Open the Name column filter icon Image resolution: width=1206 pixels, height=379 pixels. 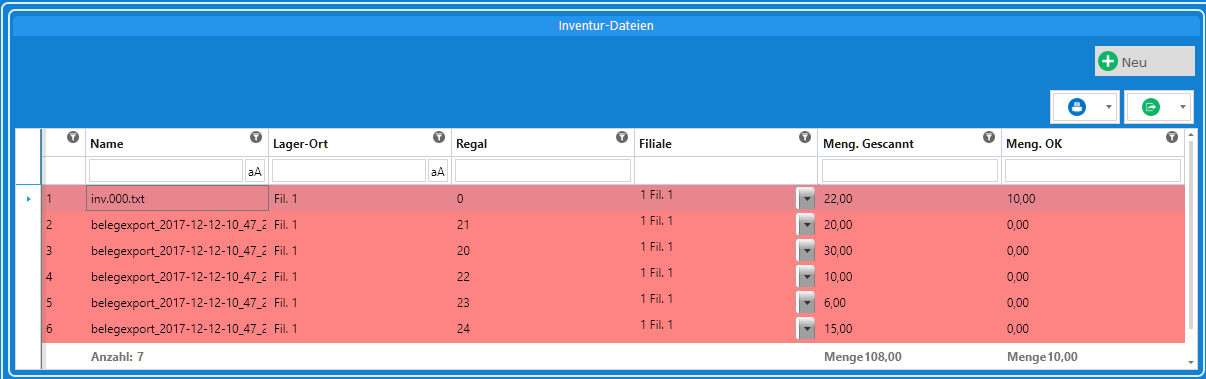[x=255, y=137]
